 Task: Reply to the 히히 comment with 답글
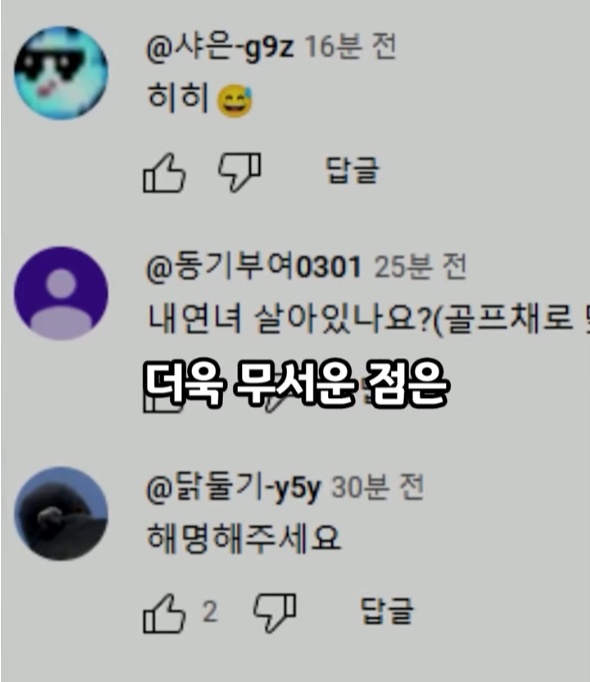tap(352, 170)
